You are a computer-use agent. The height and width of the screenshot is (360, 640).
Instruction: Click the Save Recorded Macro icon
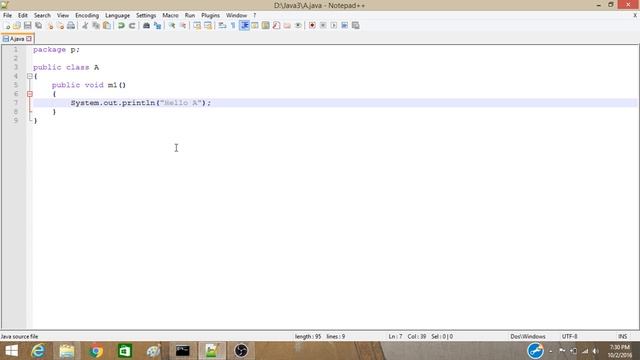(x=356, y=26)
